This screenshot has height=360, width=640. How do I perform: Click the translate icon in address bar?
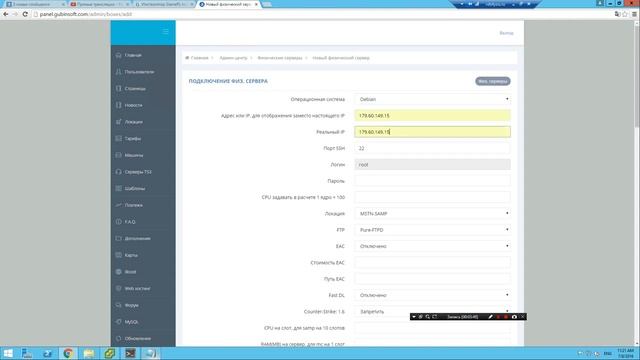coord(617,14)
